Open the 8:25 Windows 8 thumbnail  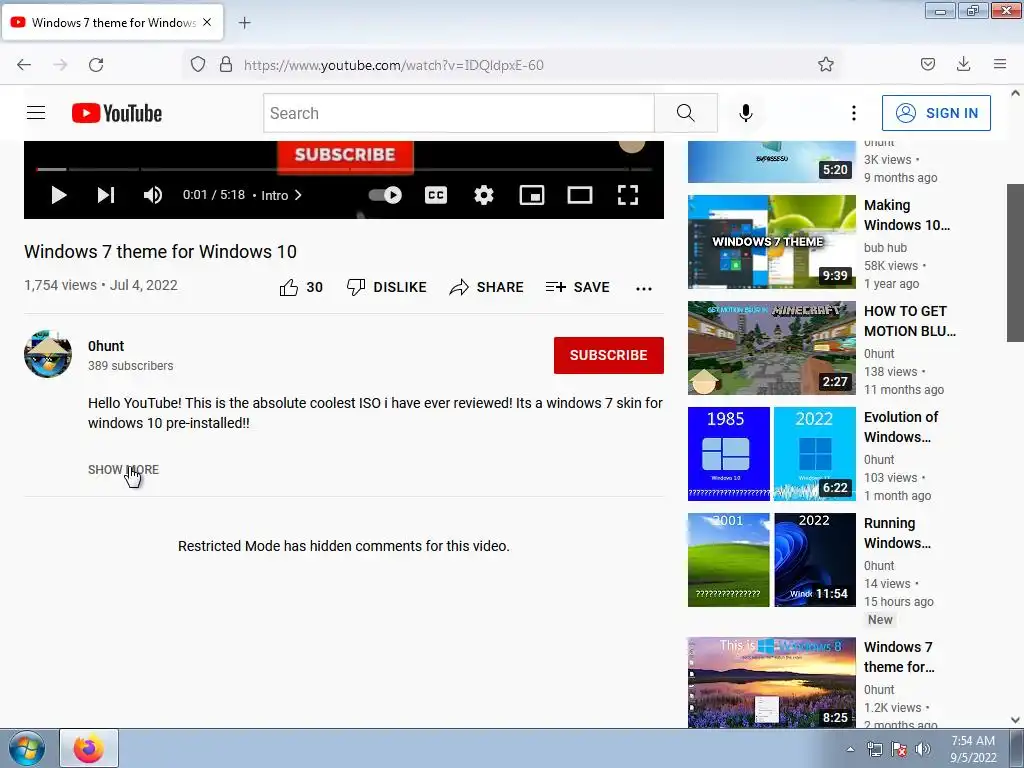(x=771, y=682)
